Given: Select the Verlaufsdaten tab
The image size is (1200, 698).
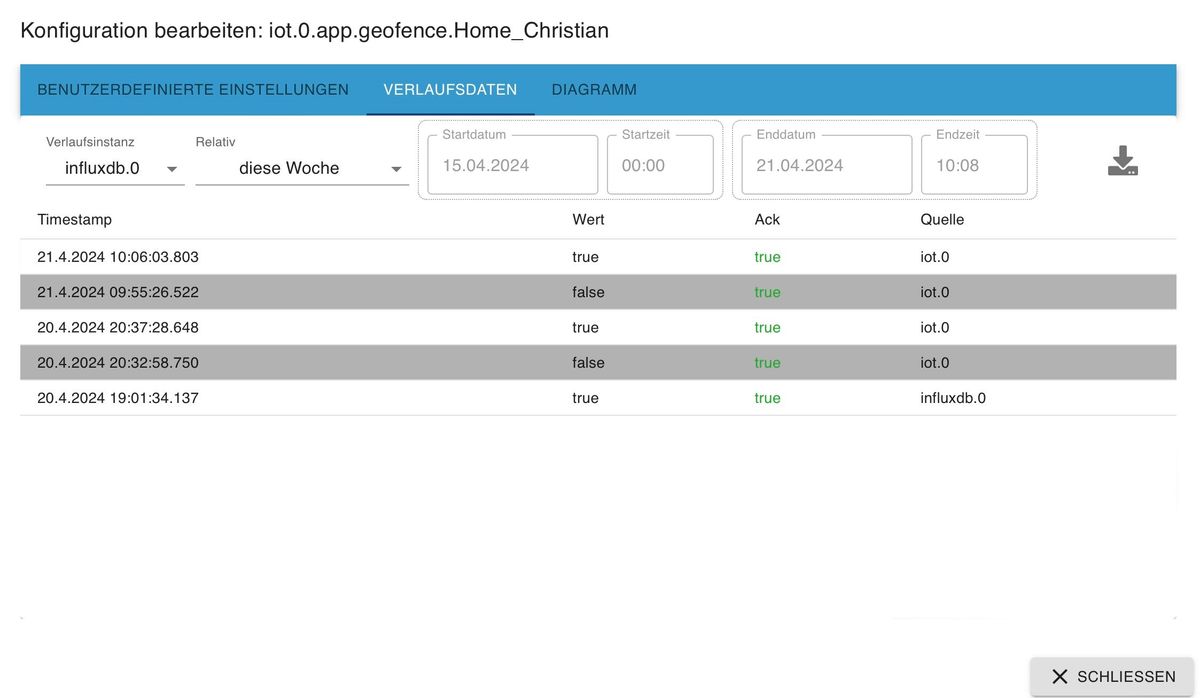Looking at the screenshot, I should [x=450, y=89].
